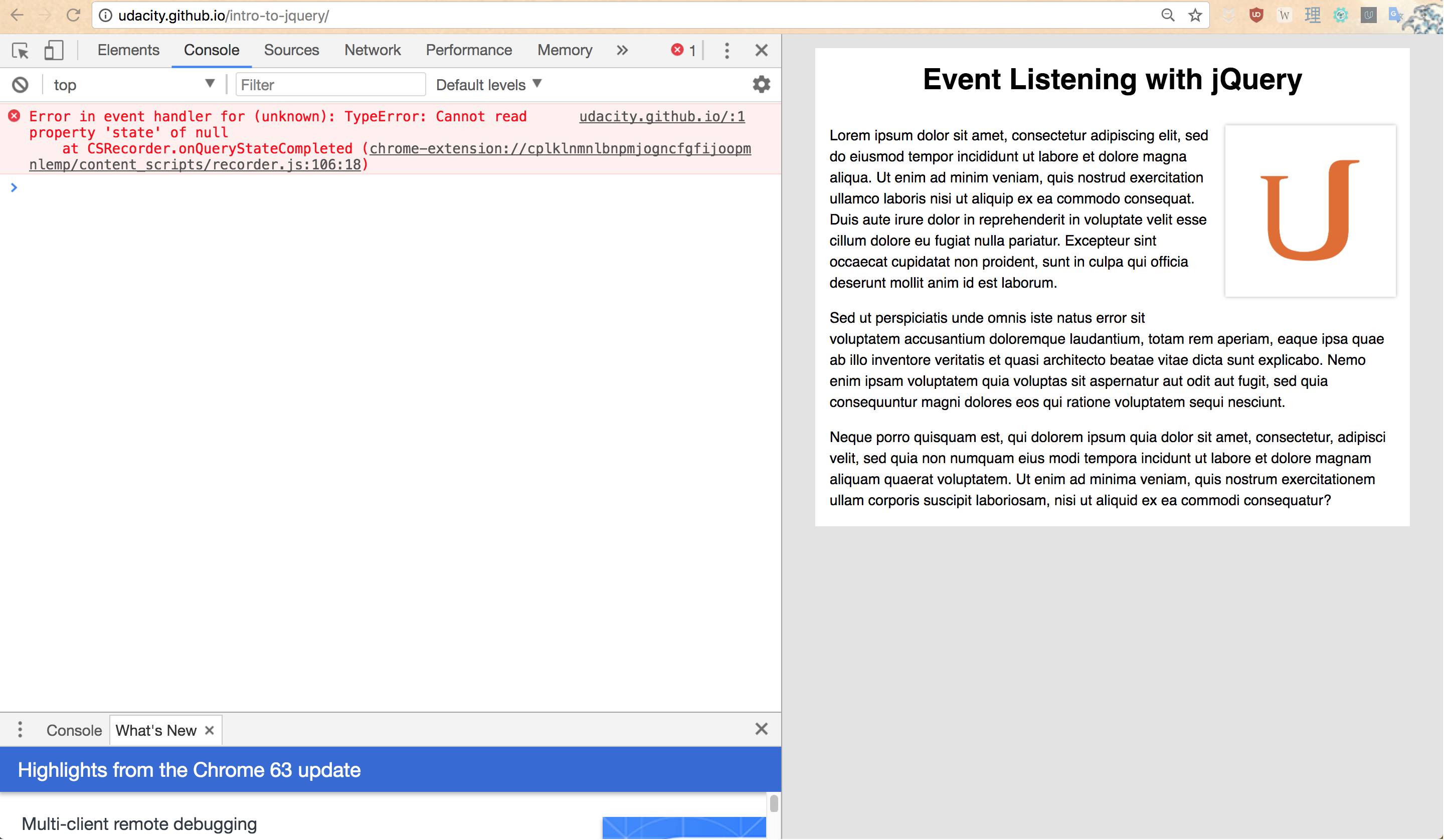Click the red error count badge
This screenshot has width=1444, height=840.
(683, 51)
